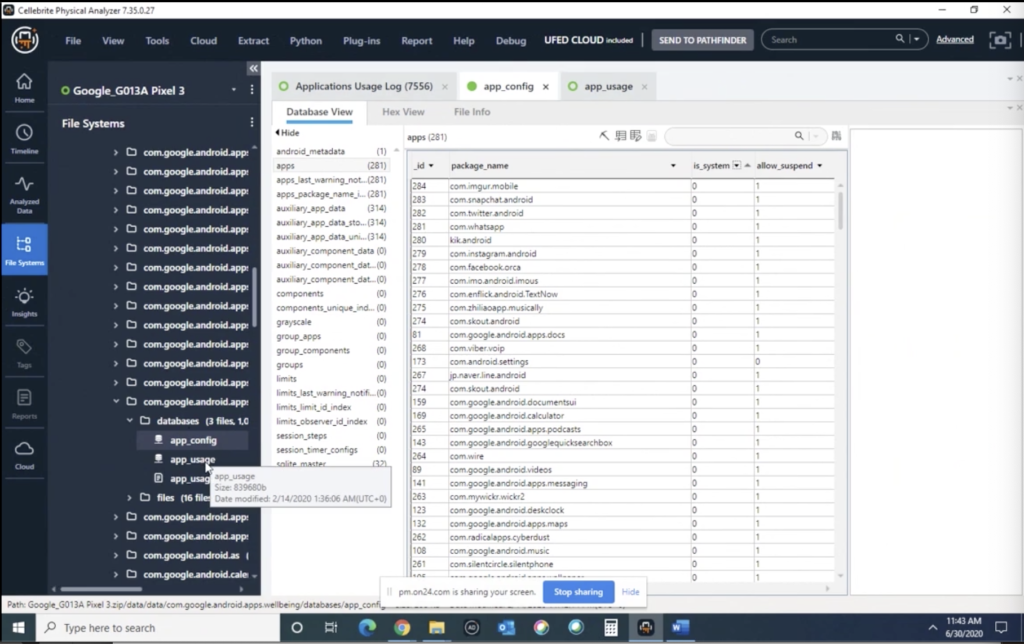Open the Tools menu
Image resolution: width=1024 pixels, height=644 pixels.
157,40
